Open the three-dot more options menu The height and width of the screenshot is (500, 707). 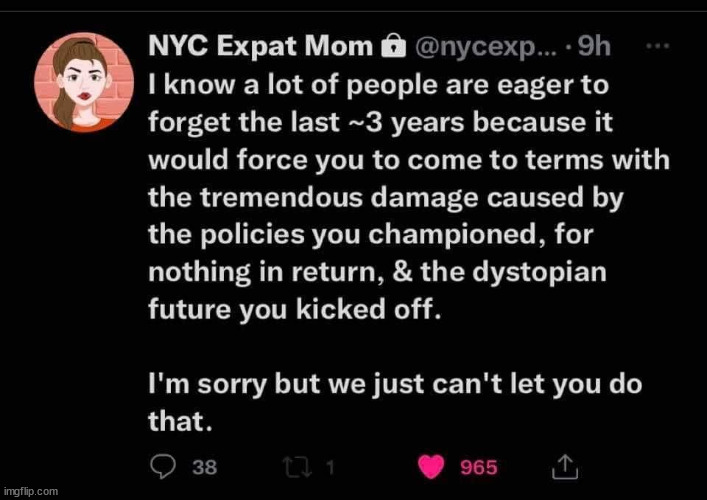[657, 46]
